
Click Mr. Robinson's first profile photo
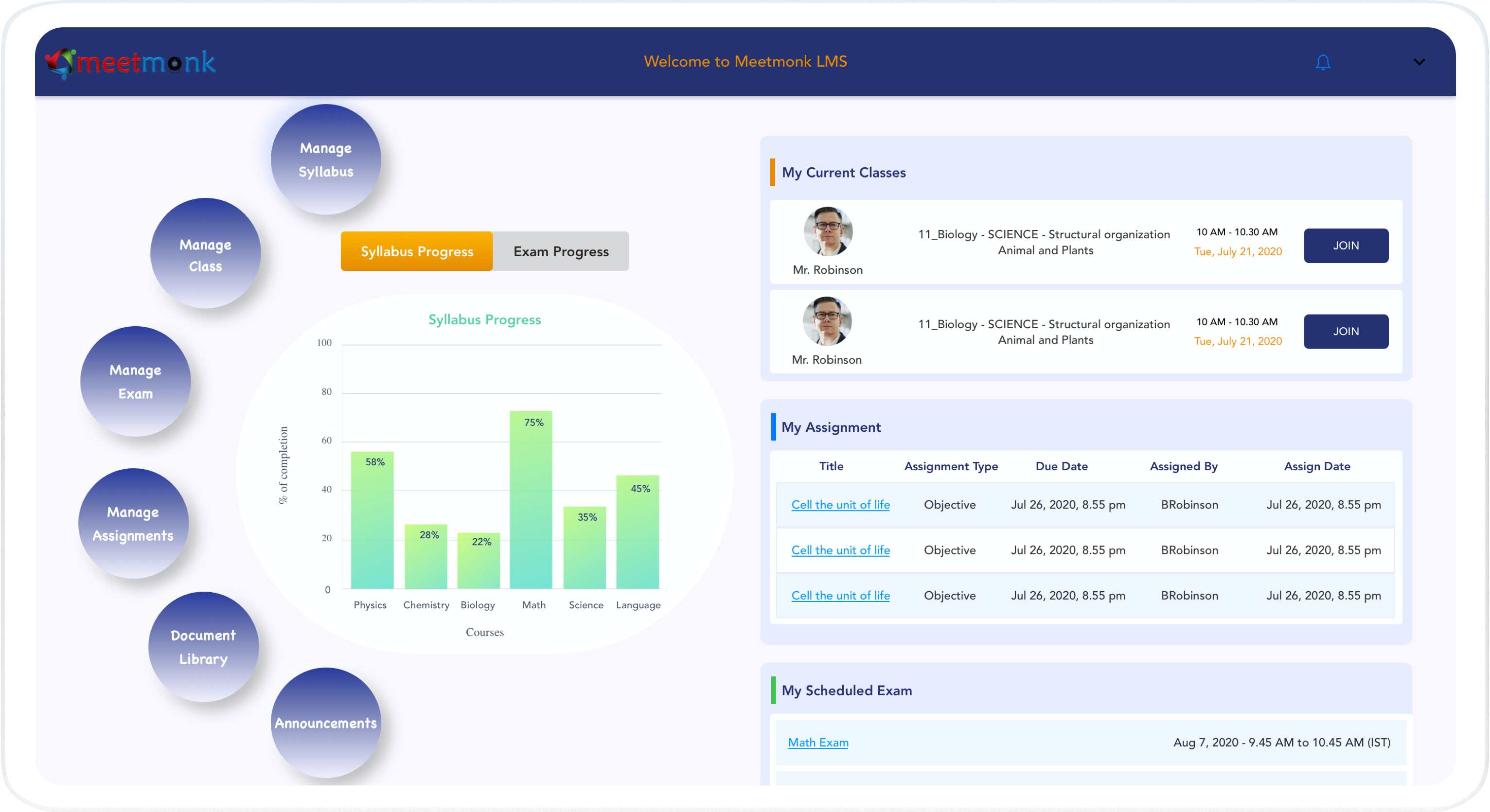(828, 231)
